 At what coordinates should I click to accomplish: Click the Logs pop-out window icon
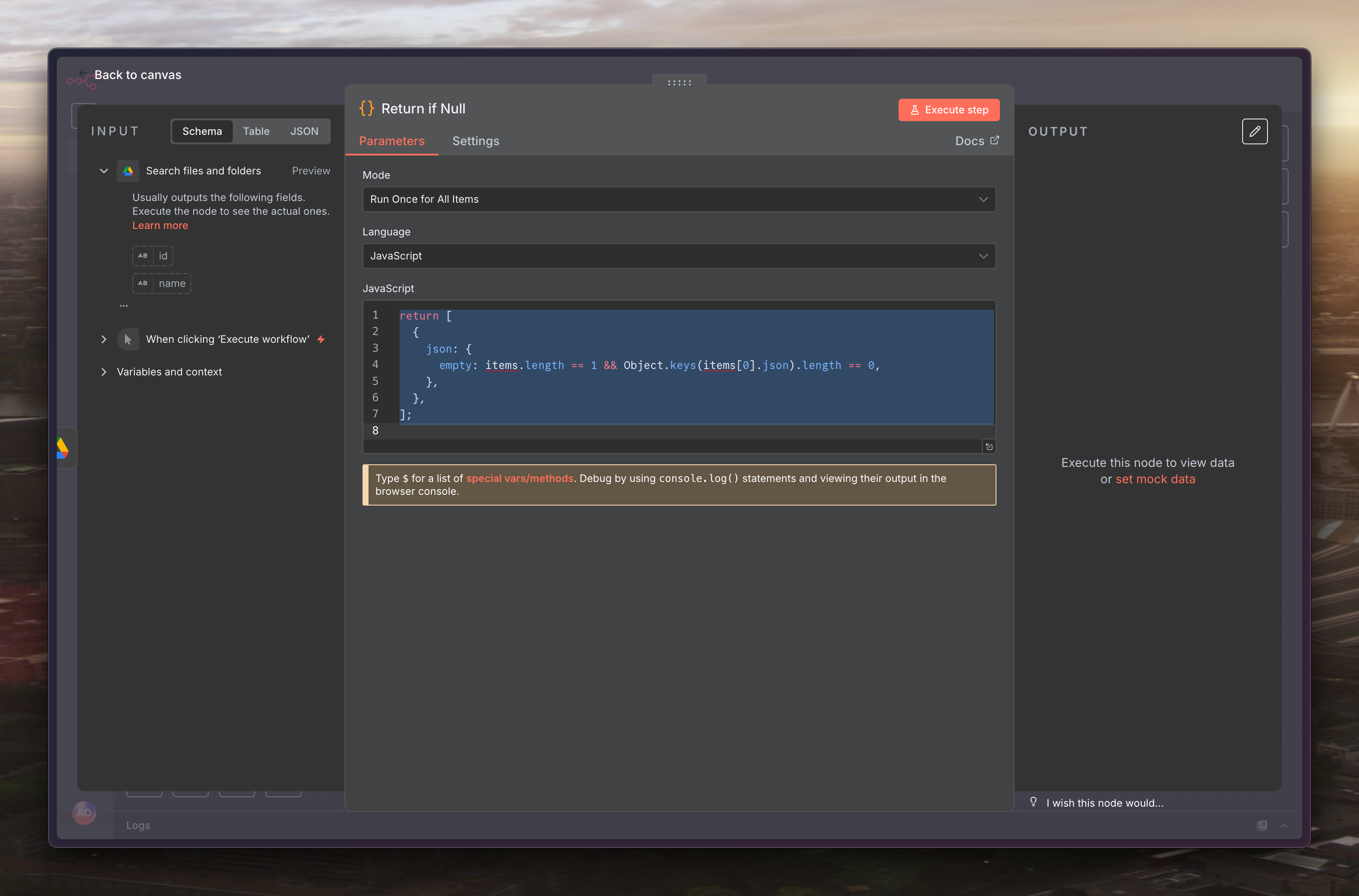1262,825
